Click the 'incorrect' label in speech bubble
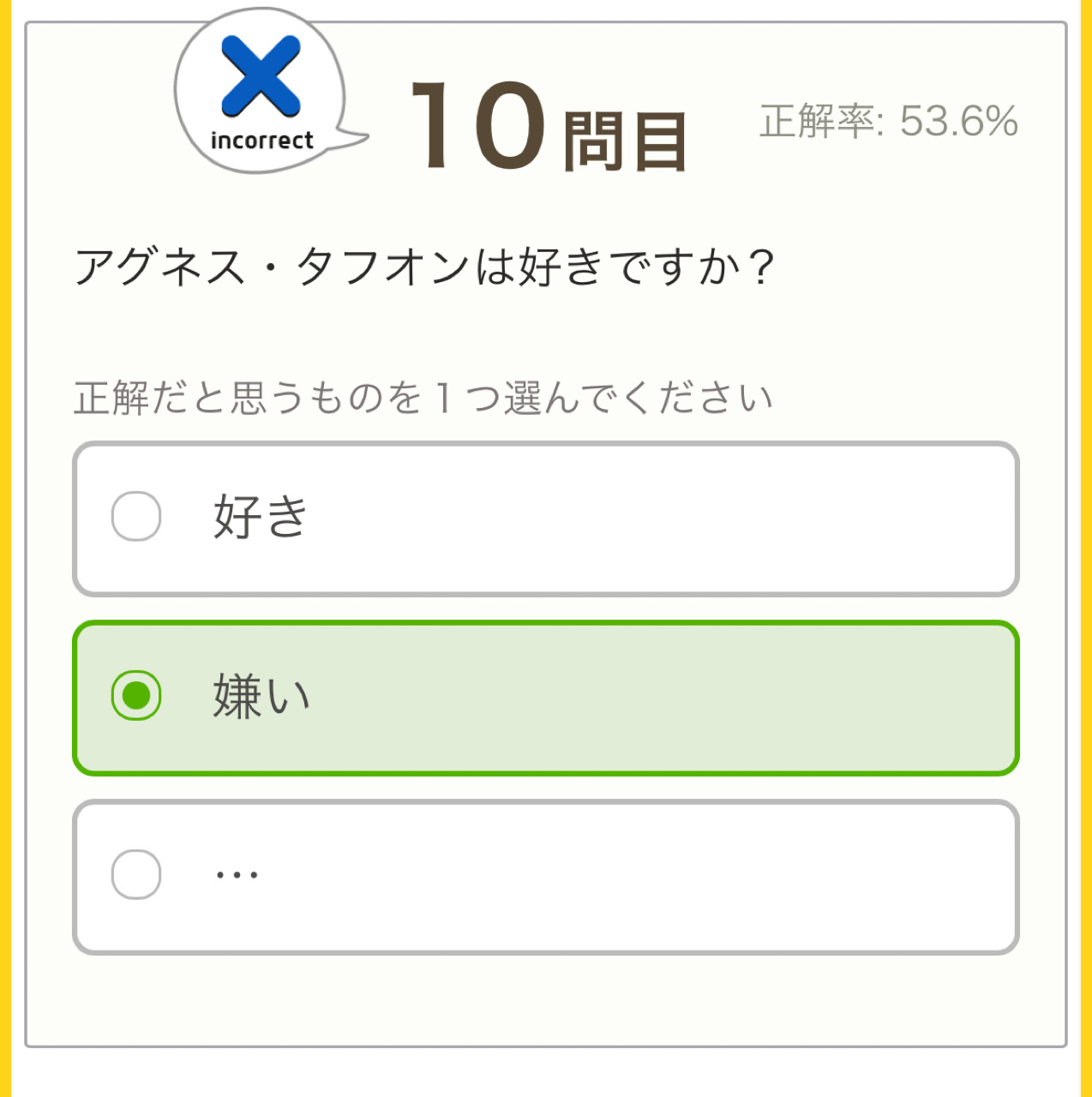This screenshot has height=1097, width=1092. 261,141
